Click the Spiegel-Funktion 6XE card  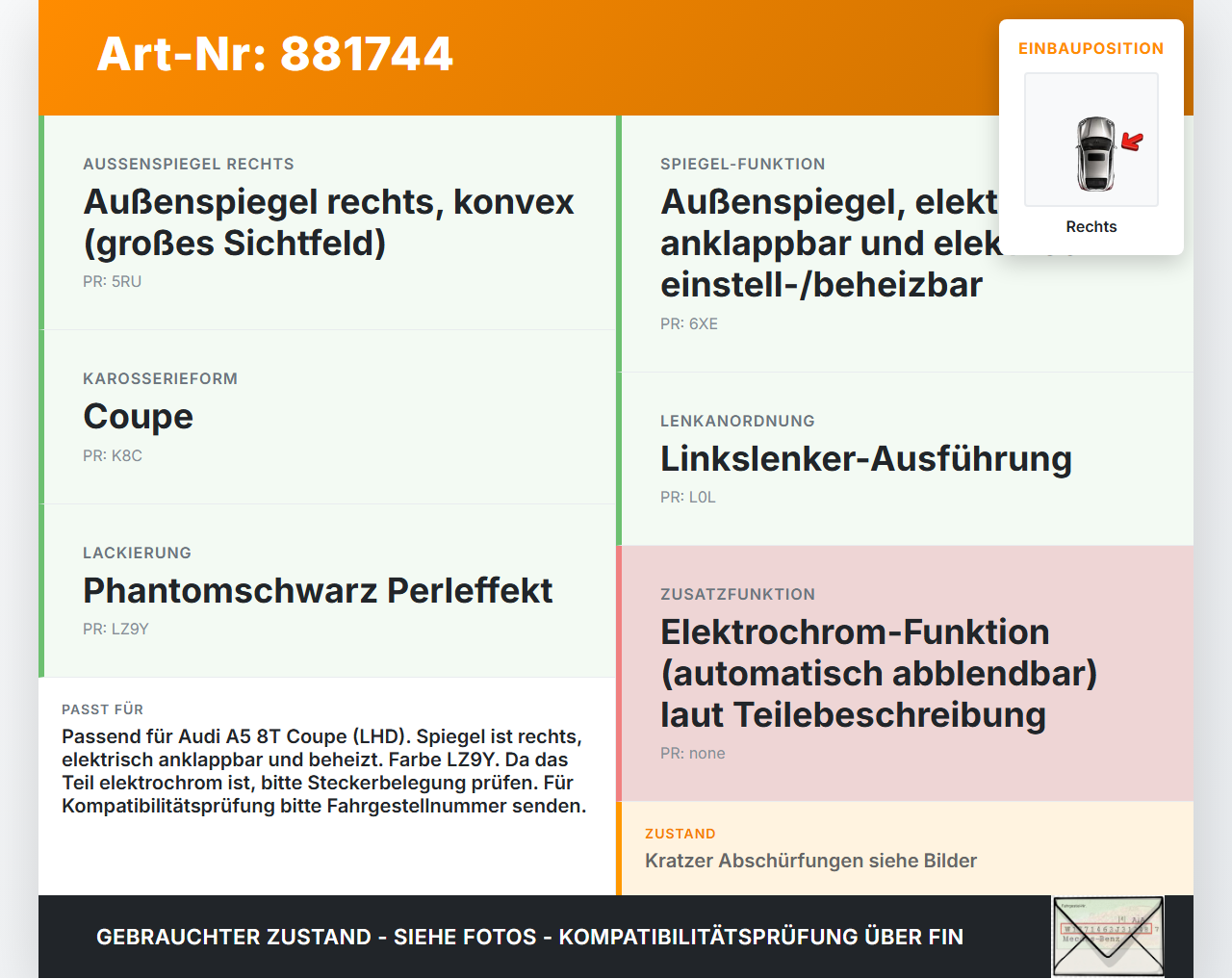point(905,244)
